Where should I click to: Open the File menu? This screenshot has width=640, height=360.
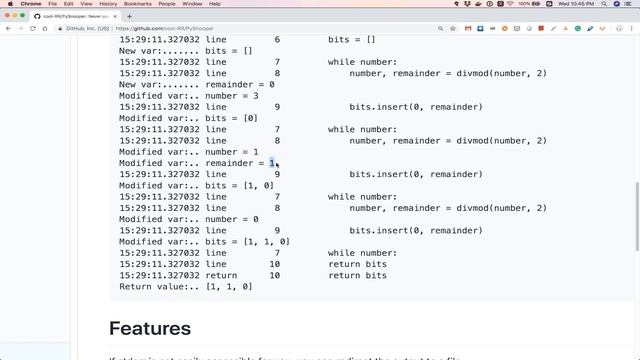pyautogui.click(x=53, y=4)
